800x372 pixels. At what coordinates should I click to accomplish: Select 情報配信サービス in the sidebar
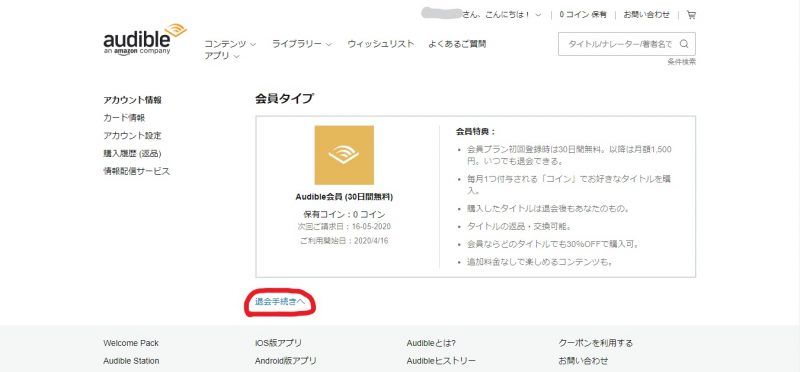136,171
